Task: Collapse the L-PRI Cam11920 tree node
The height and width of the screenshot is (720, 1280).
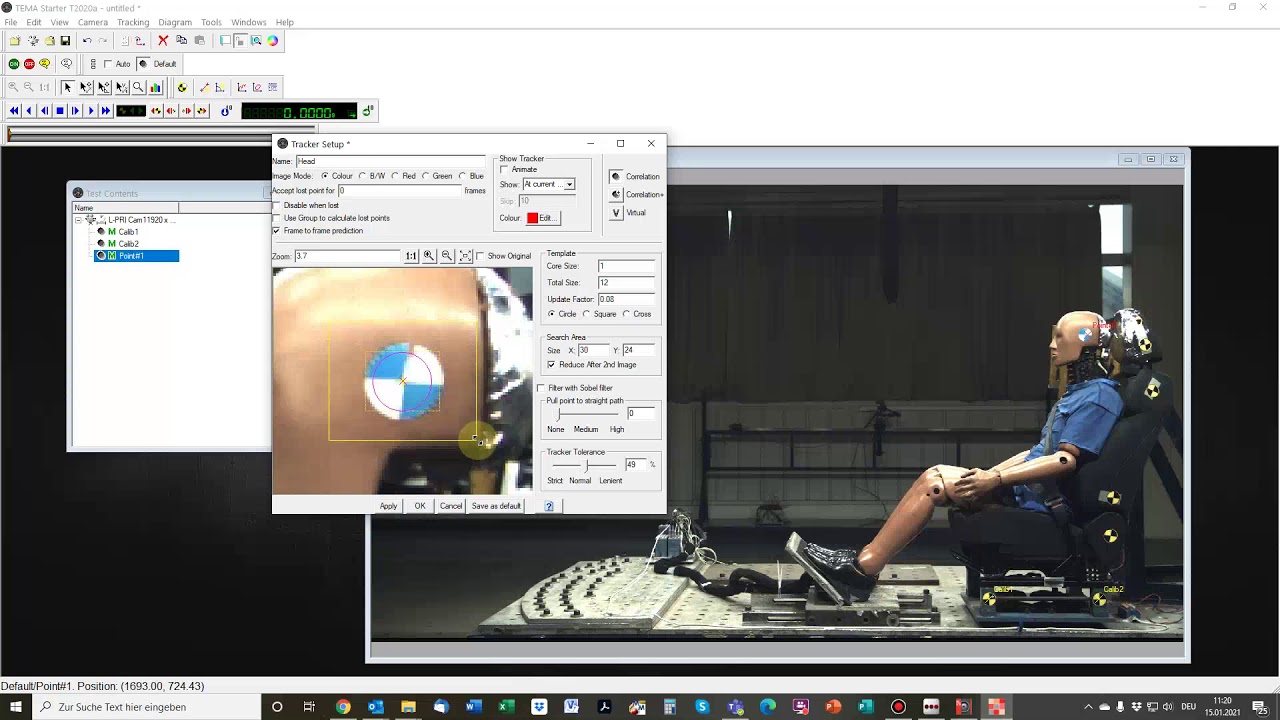Action: point(79,220)
